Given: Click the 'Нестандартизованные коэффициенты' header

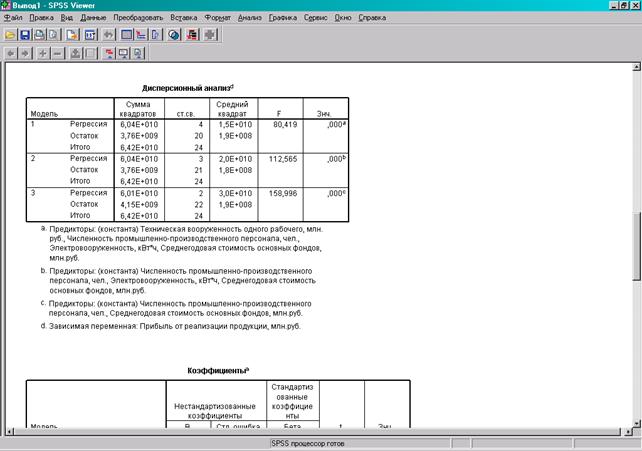Looking at the screenshot, I should tap(215, 410).
